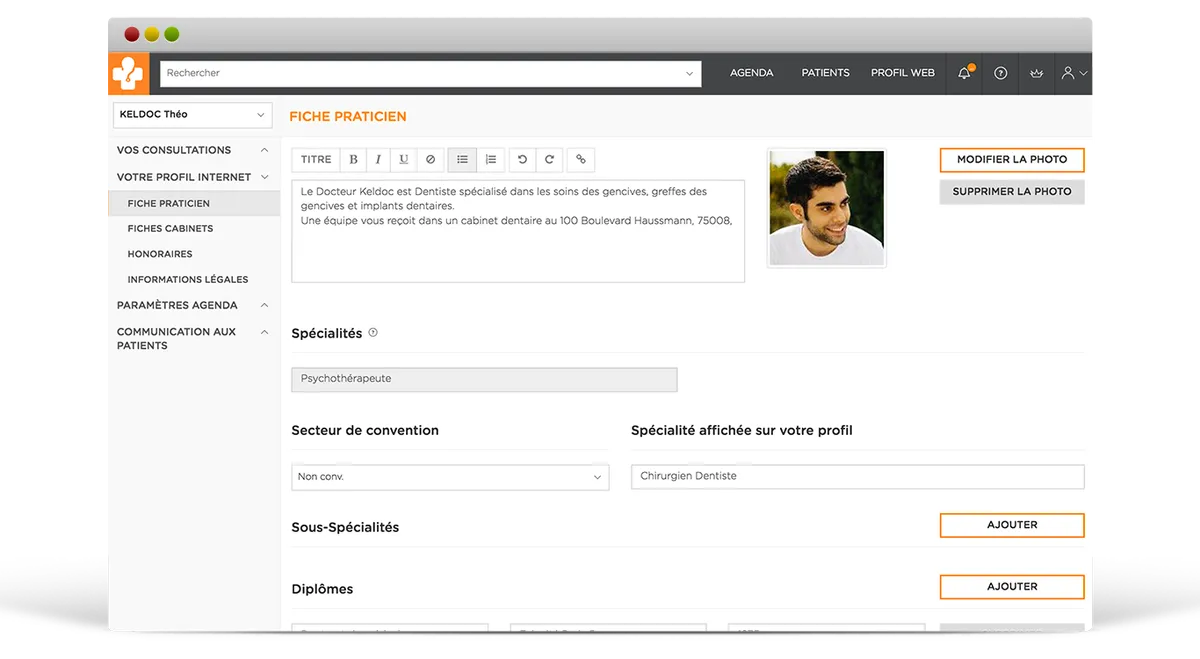Click into the practitioner description text area
This screenshot has width=1200, height=659.
[x=518, y=231]
